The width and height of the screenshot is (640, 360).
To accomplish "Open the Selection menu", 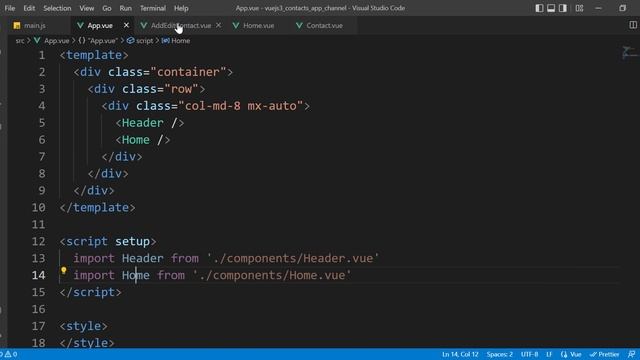I will pos(57,8).
